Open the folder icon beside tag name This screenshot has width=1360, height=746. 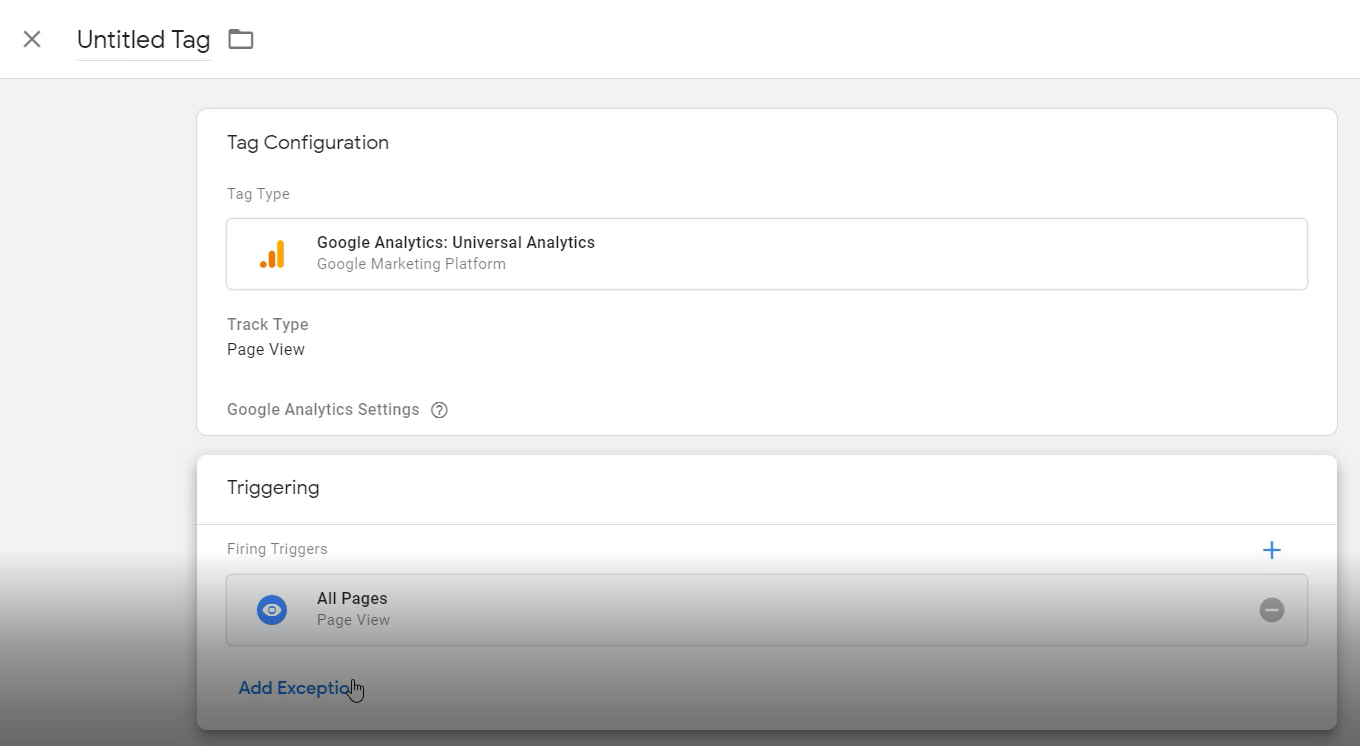(x=241, y=39)
